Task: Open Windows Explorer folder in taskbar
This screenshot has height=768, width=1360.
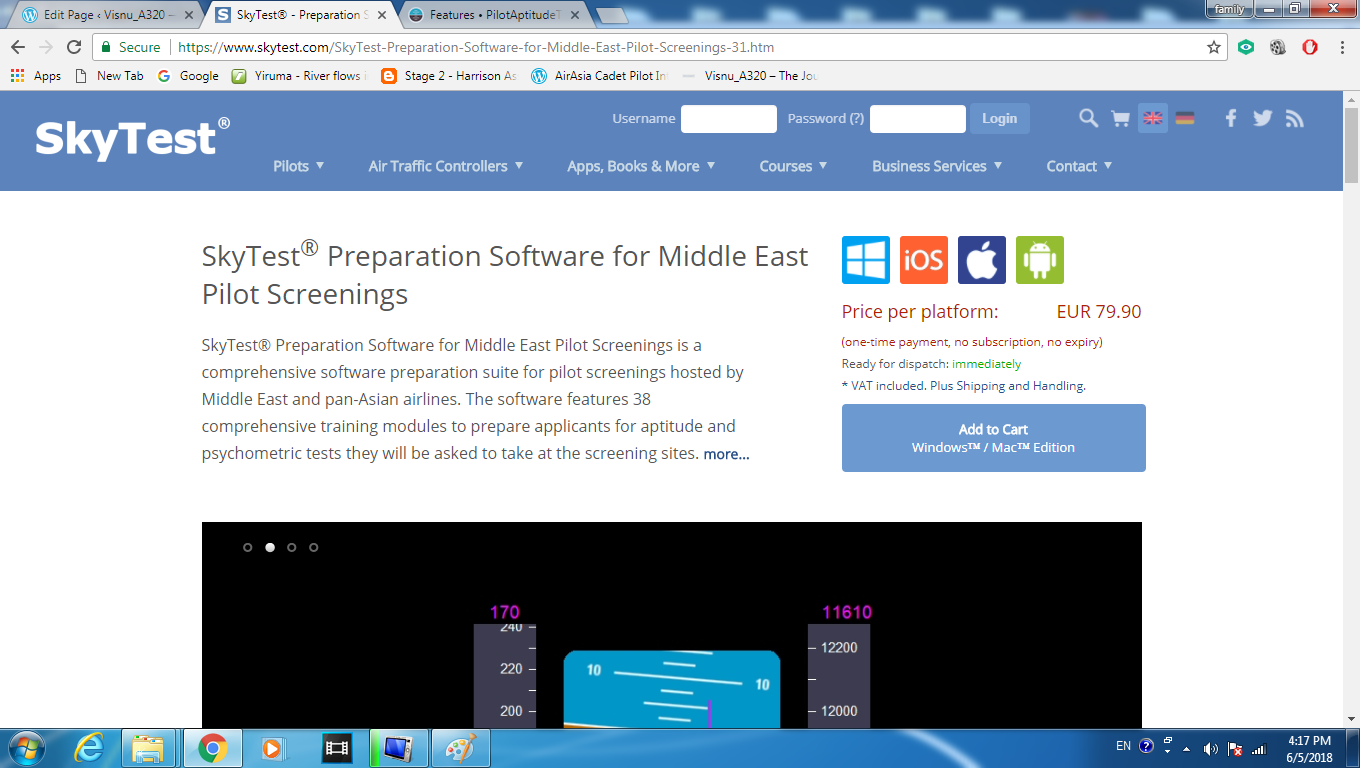Action: coord(148,748)
